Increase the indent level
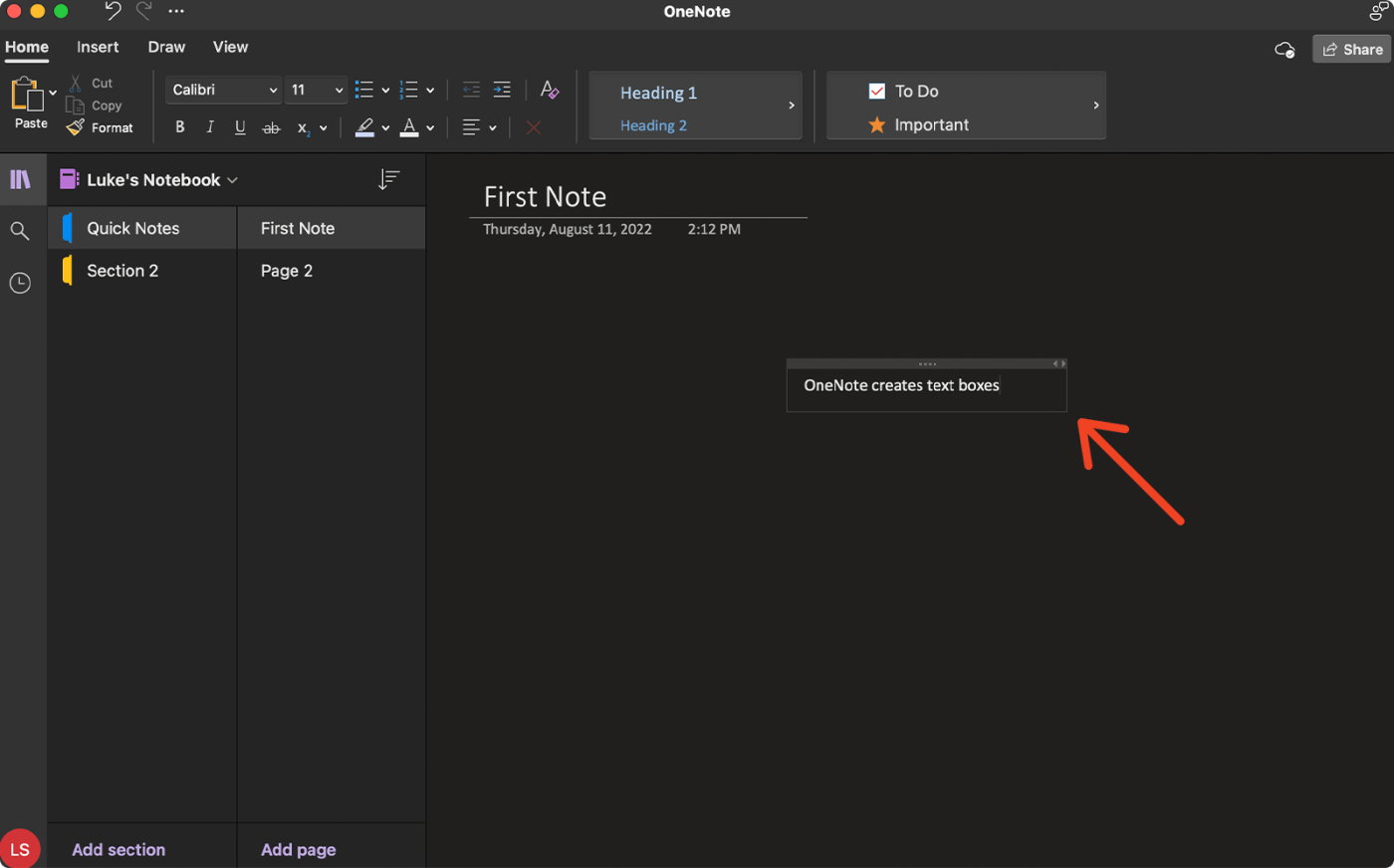 pos(502,90)
